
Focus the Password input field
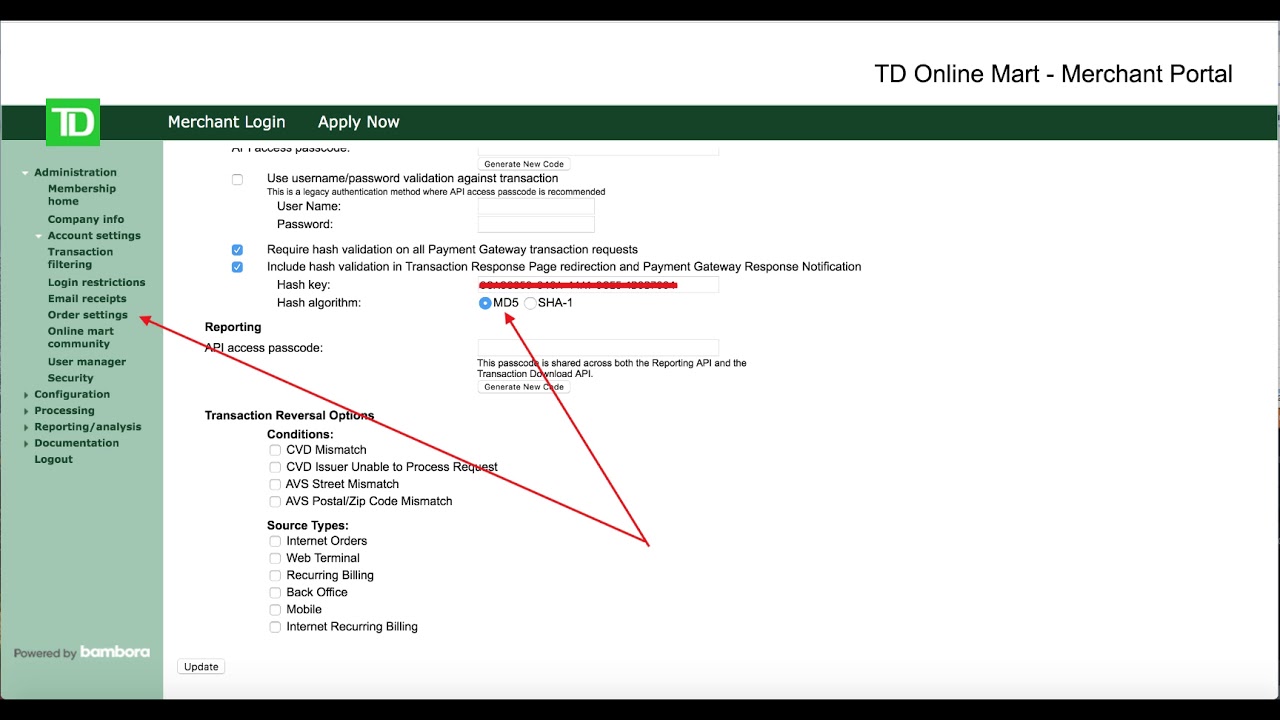[536, 224]
